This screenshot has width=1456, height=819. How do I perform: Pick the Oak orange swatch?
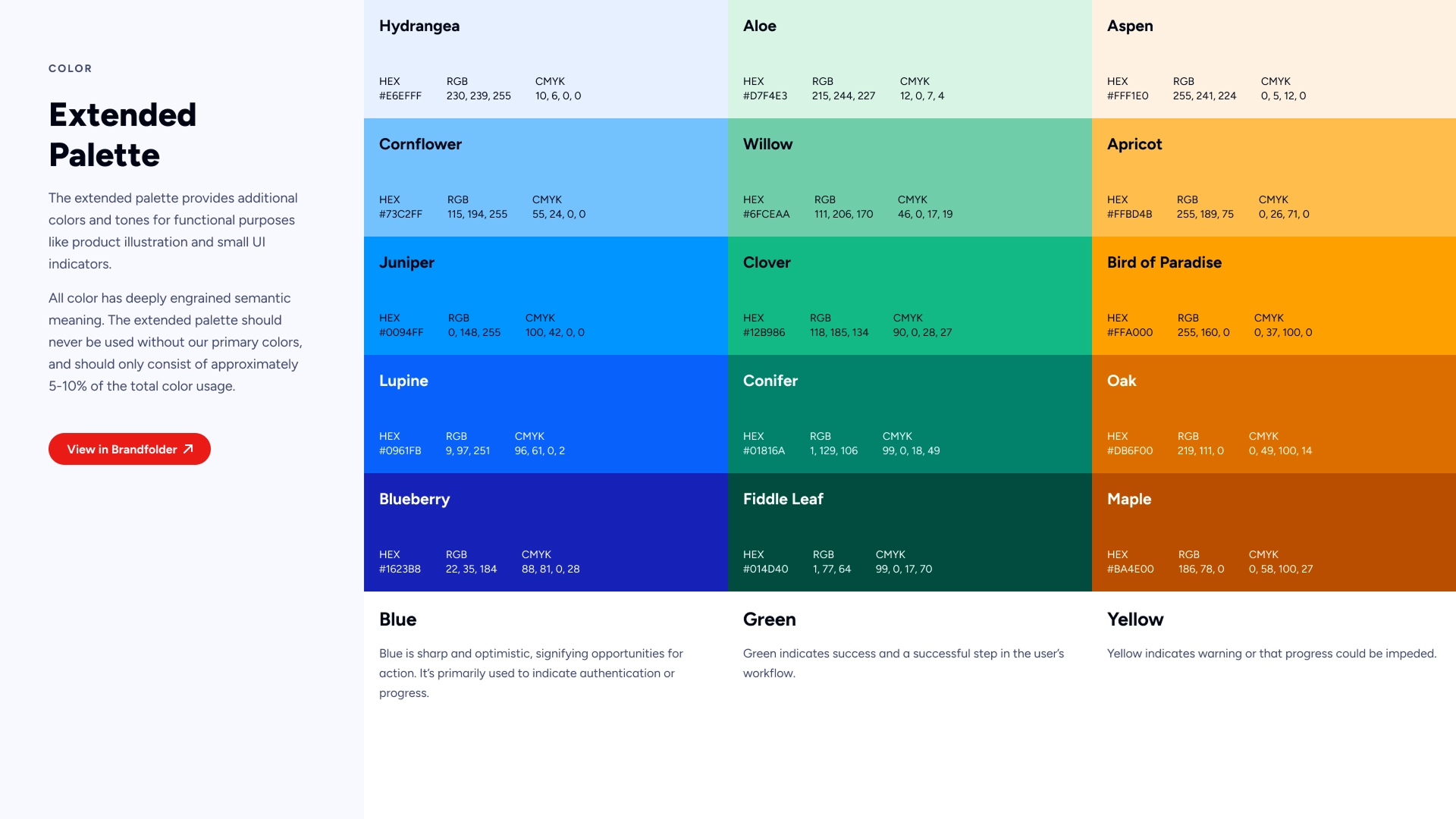coord(1273,414)
